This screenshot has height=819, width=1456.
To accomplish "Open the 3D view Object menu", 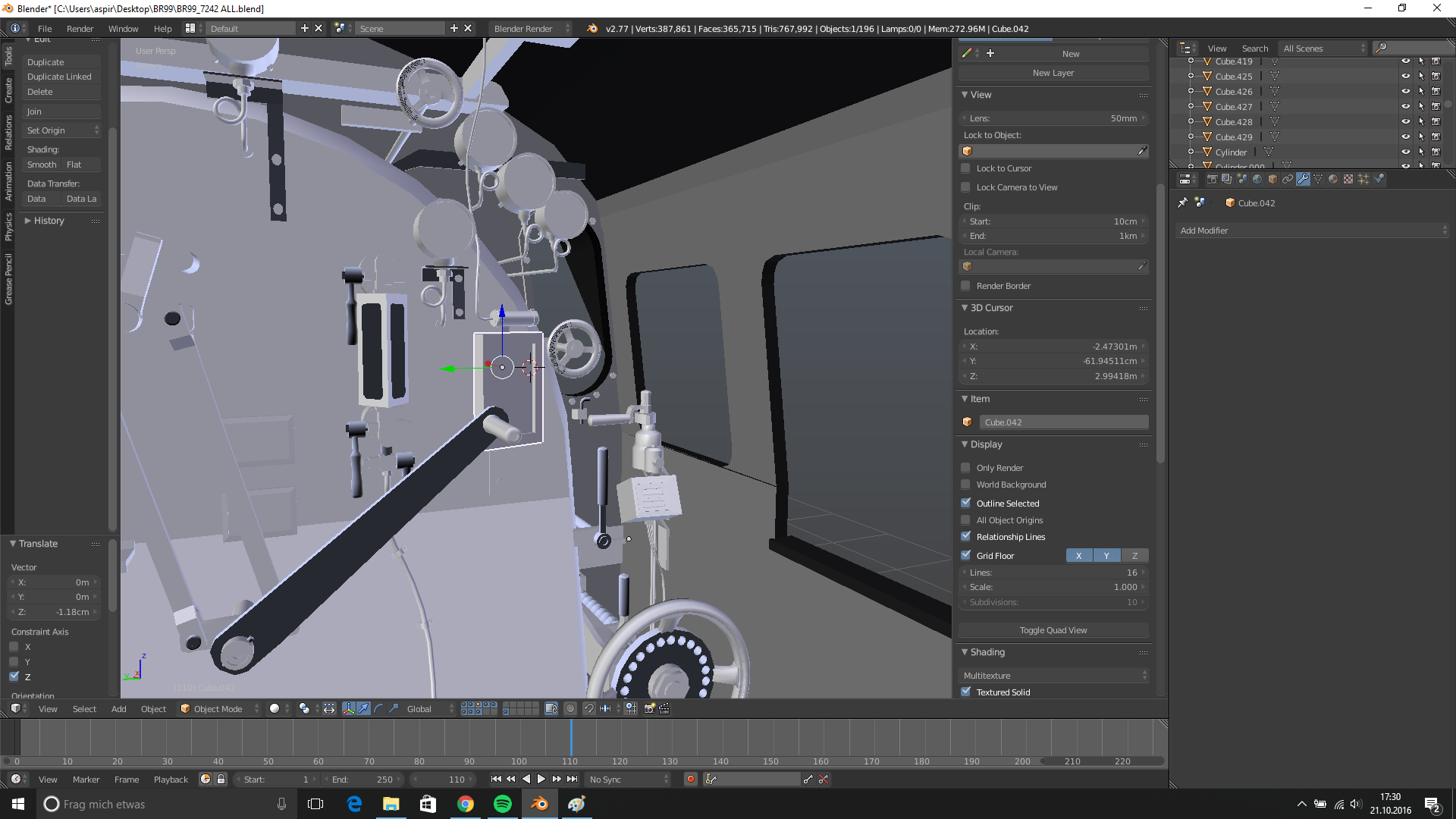I will click(x=153, y=708).
